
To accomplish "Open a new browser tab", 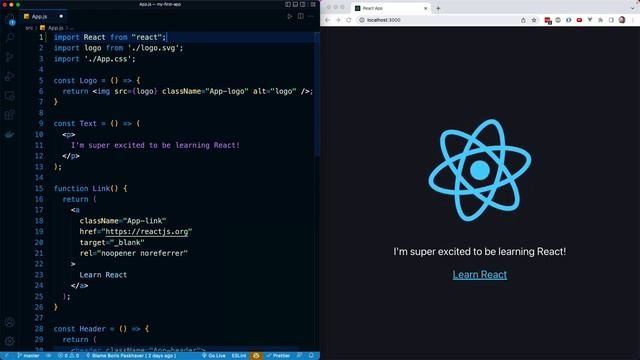I will [438, 8].
